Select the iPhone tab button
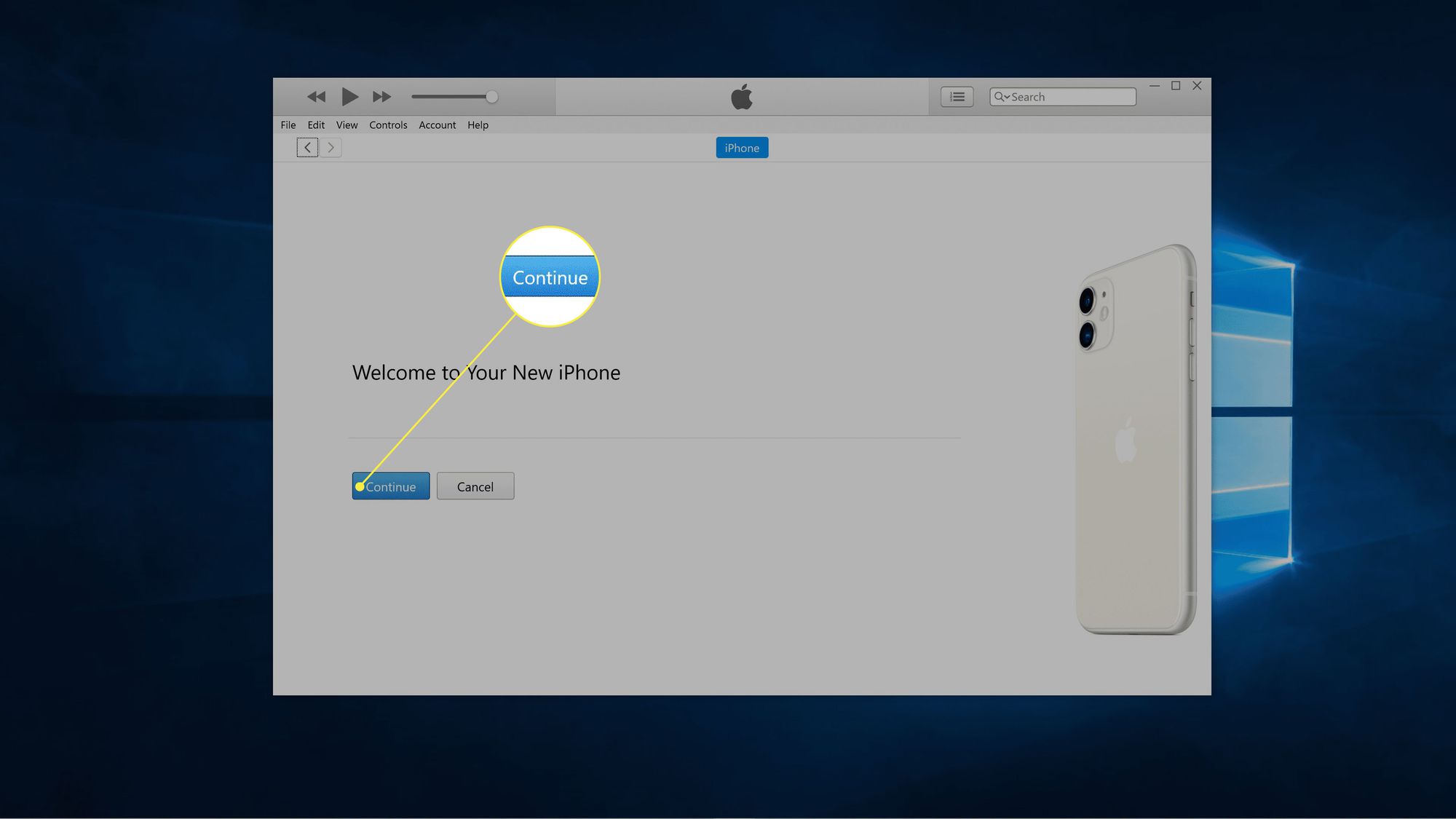 [x=742, y=148]
